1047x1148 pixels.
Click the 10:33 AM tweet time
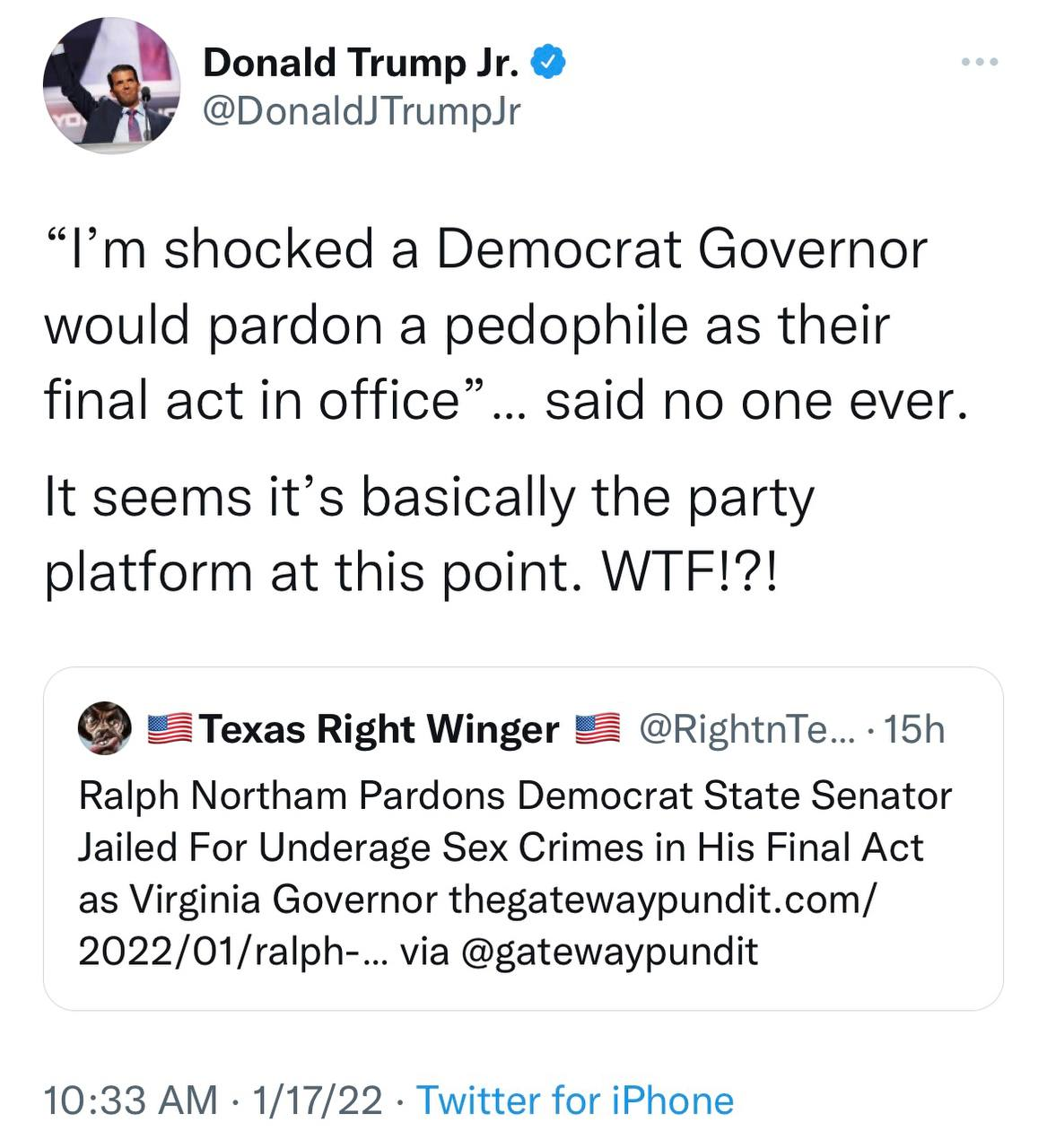tap(131, 1100)
